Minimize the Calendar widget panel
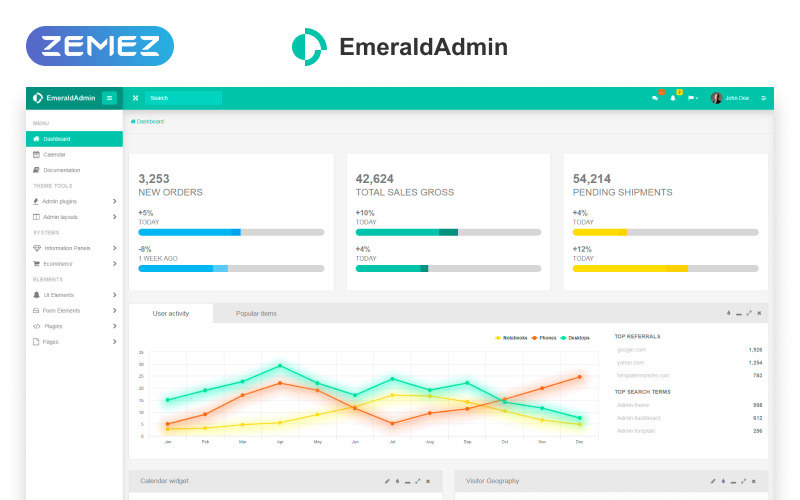The height and width of the screenshot is (500, 800). pyautogui.click(x=408, y=482)
